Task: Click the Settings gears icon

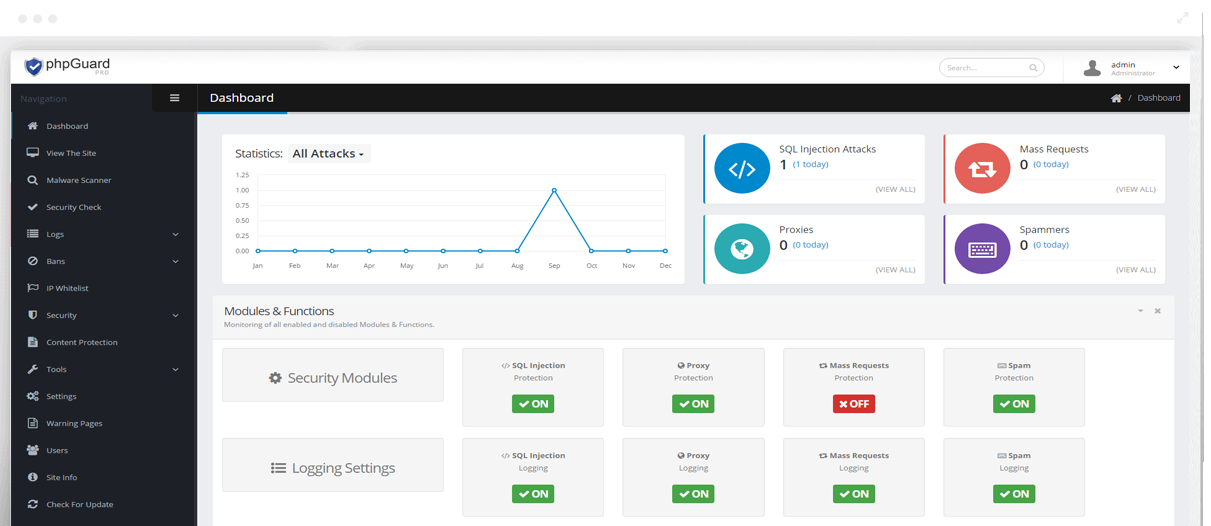Action: [33, 396]
